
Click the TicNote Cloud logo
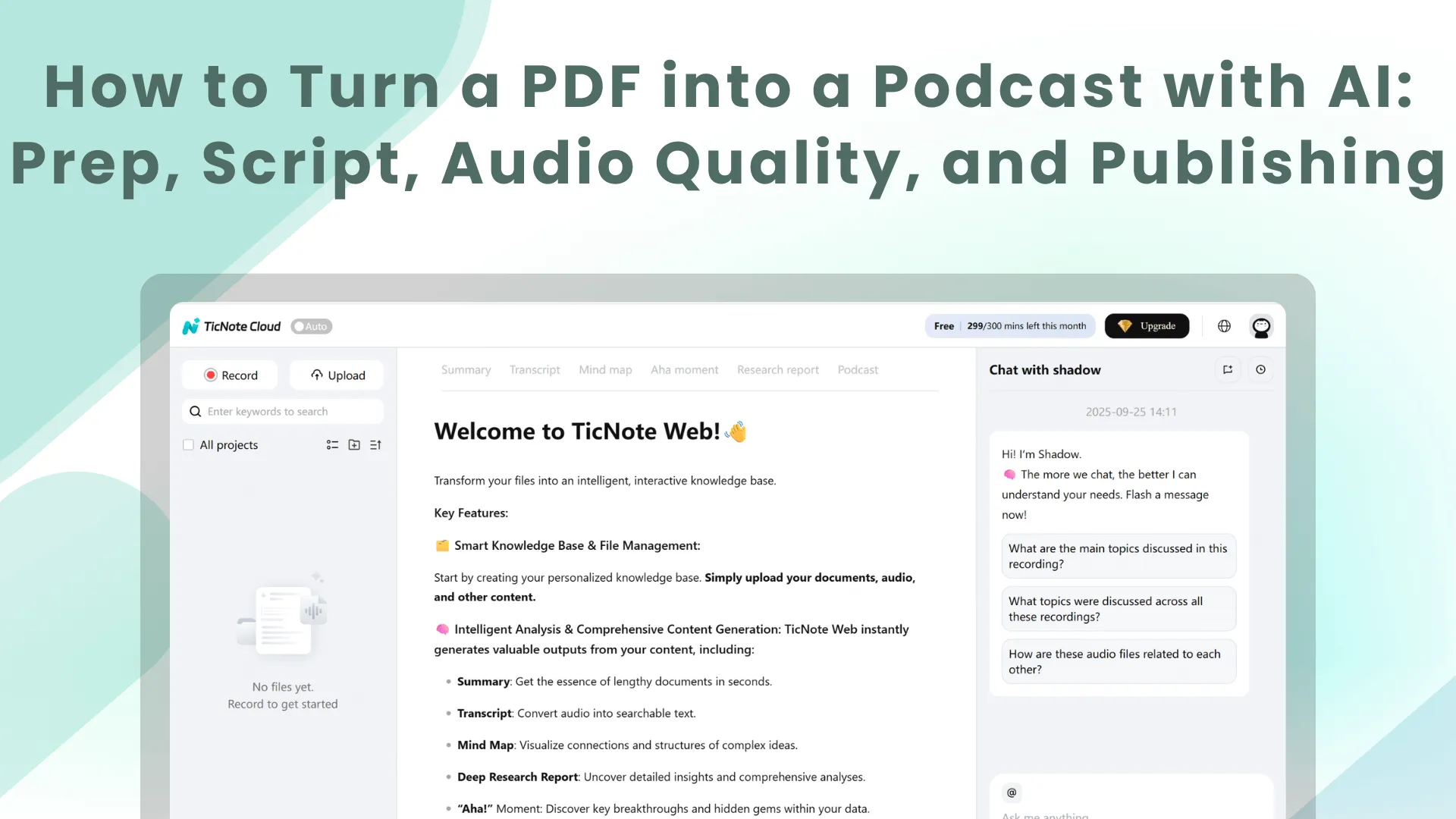(x=231, y=326)
